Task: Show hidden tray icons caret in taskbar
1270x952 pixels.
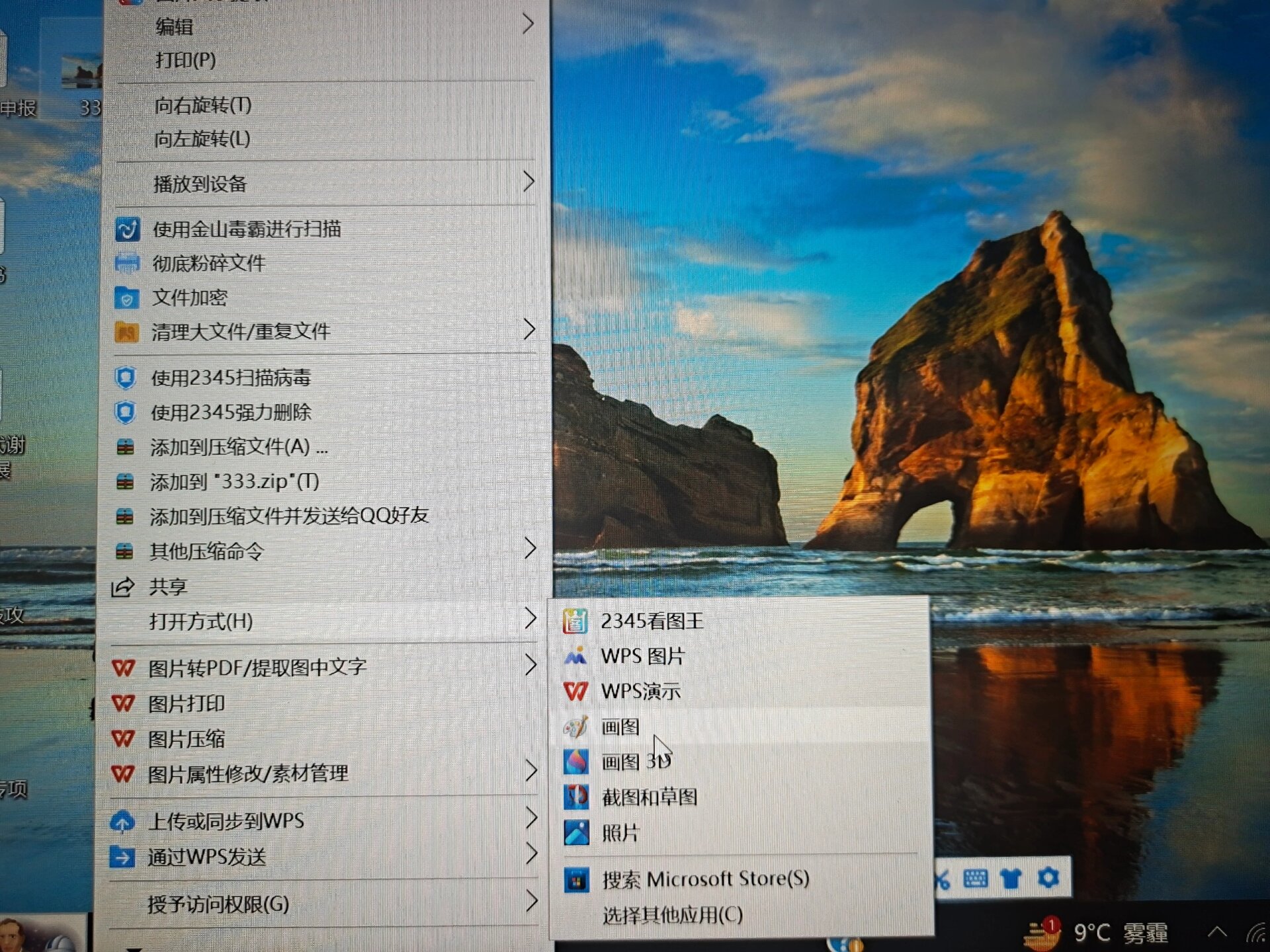Action: click(x=1217, y=933)
